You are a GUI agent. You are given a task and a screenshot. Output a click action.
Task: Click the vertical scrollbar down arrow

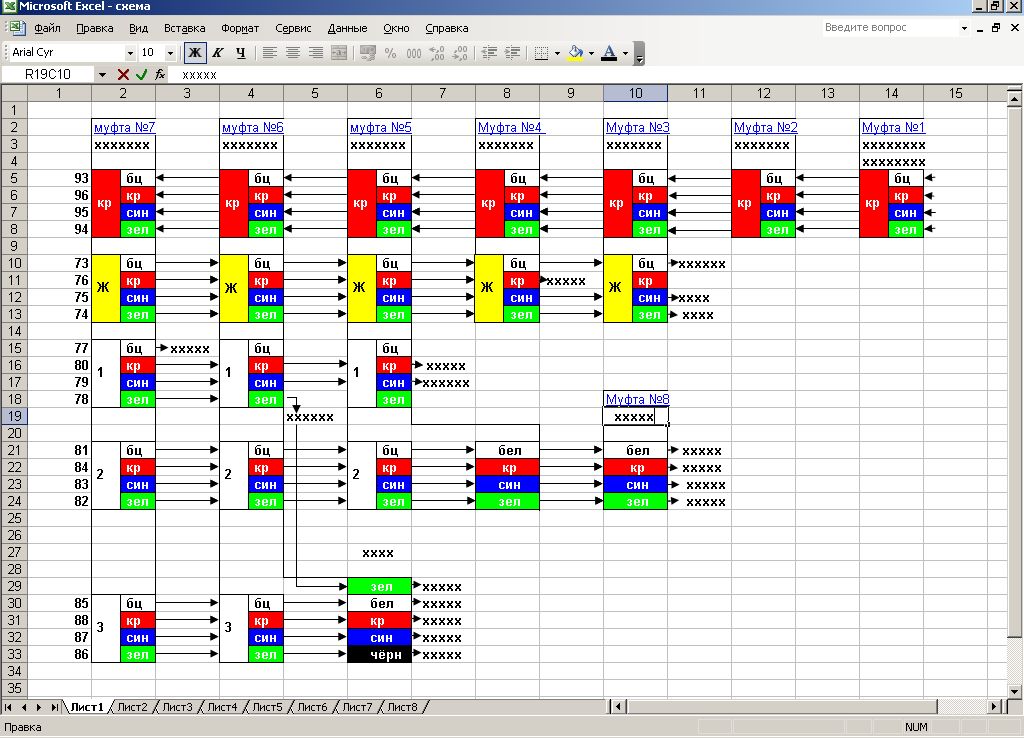pos(1014,691)
